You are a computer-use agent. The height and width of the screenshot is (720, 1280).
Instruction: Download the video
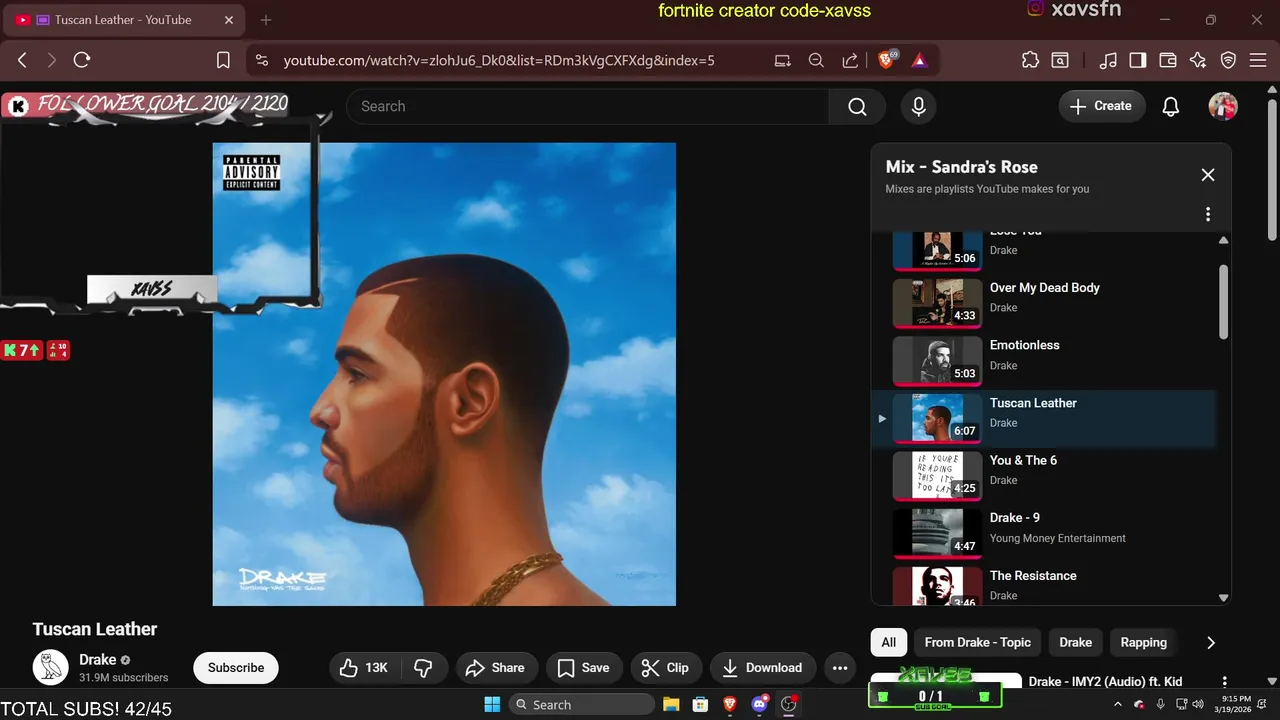click(763, 667)
